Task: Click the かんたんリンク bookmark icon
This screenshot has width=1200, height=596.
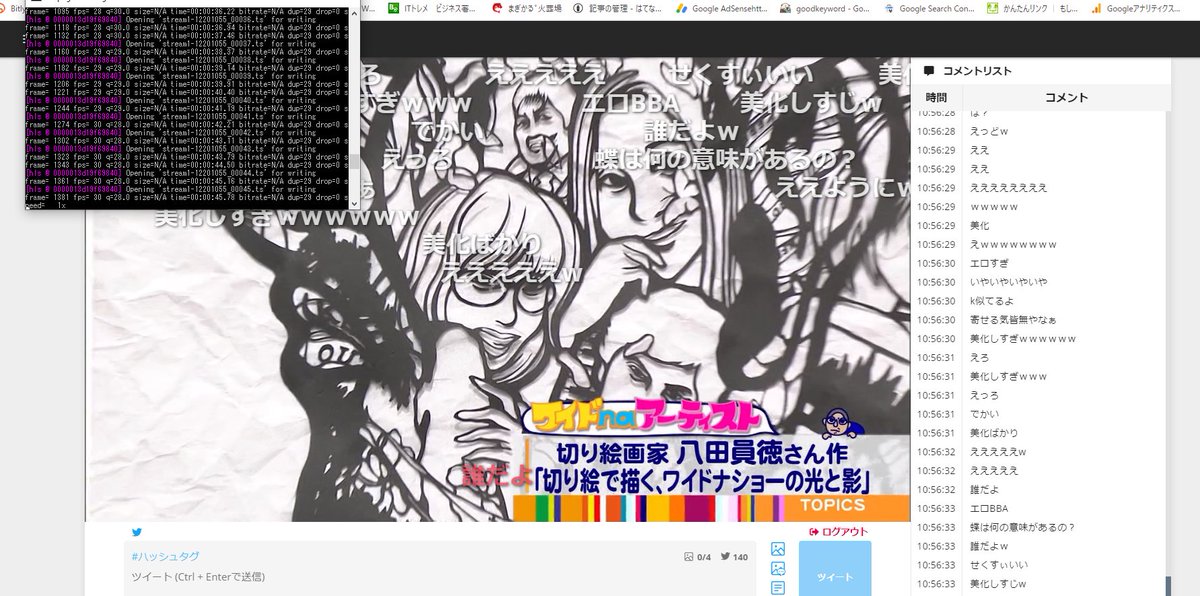Action: click(994, 7)
